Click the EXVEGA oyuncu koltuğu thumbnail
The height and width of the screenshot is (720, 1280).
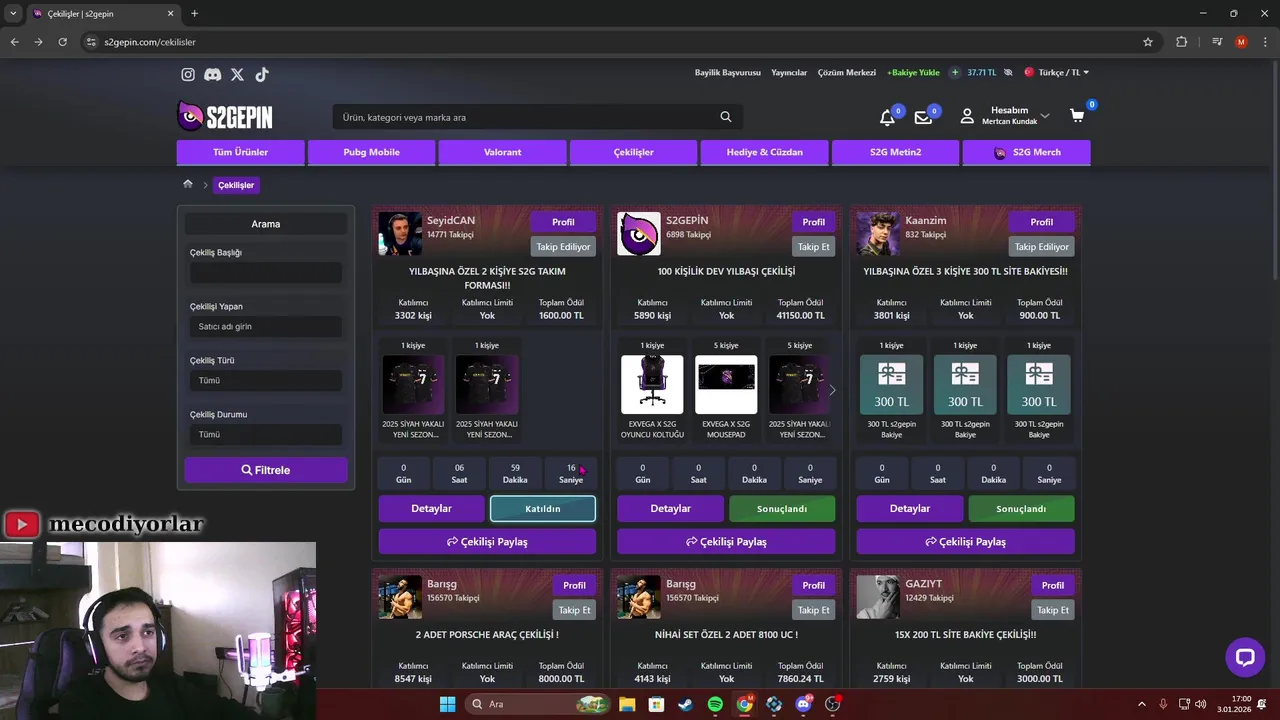click(x=652, y=384)
